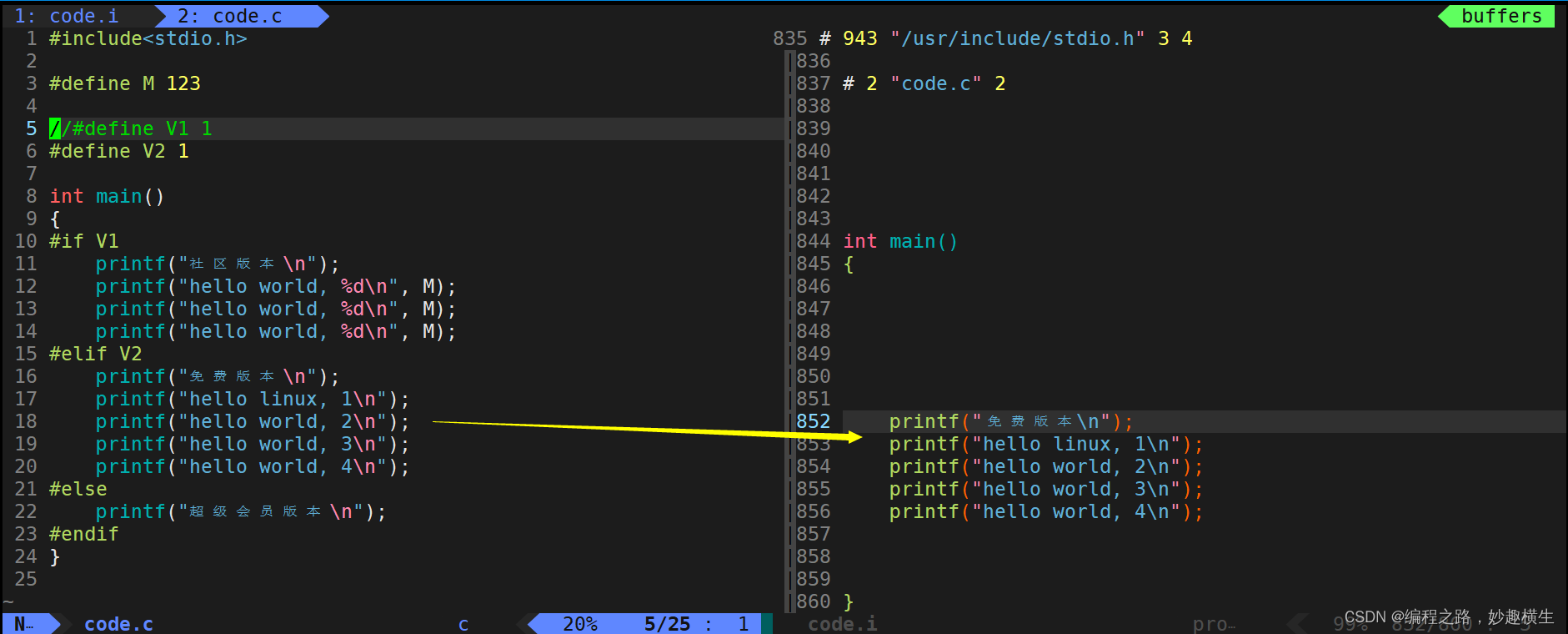
Task: Click the #include<stdio.h> line
Action: point(148,38)
